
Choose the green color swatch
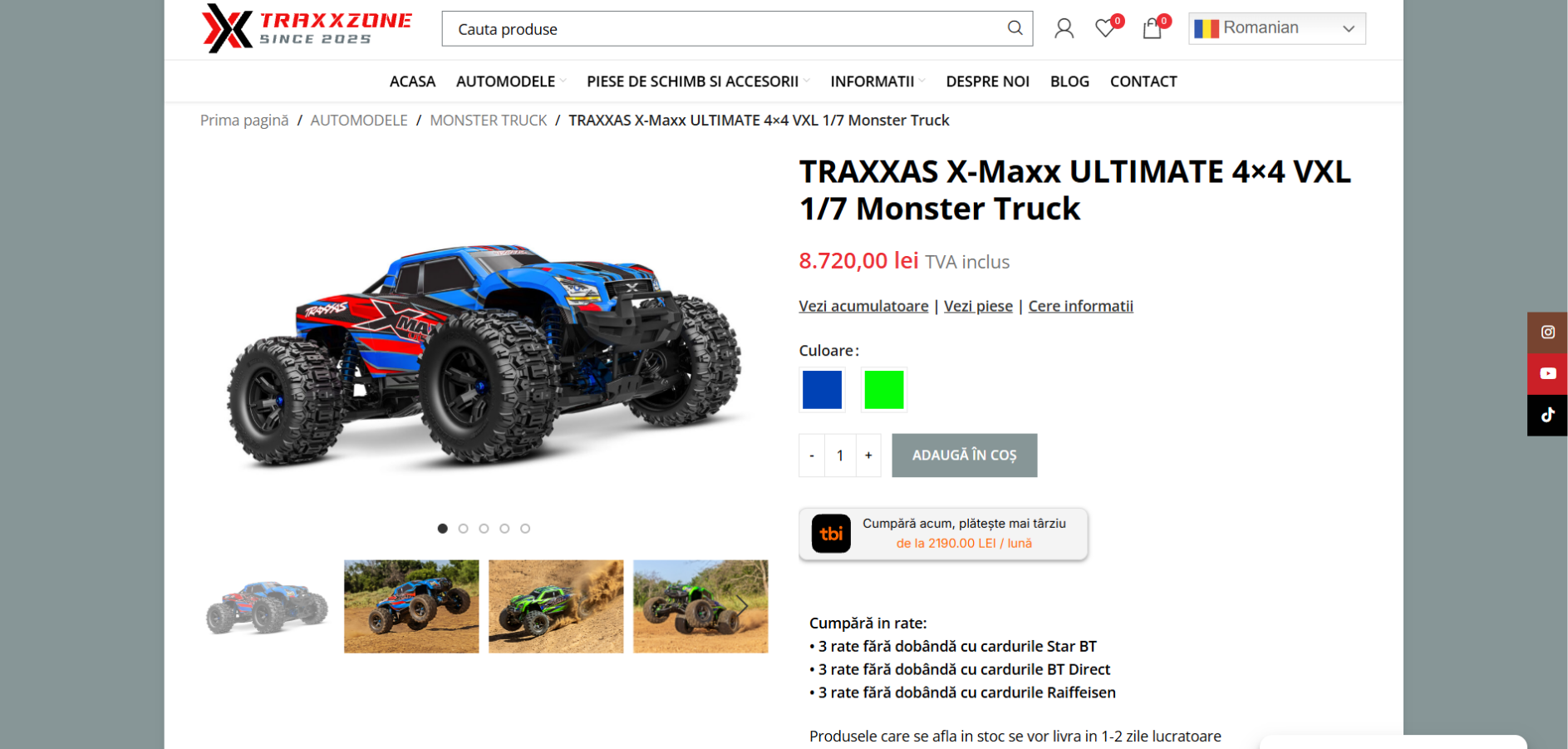[884, 390]
